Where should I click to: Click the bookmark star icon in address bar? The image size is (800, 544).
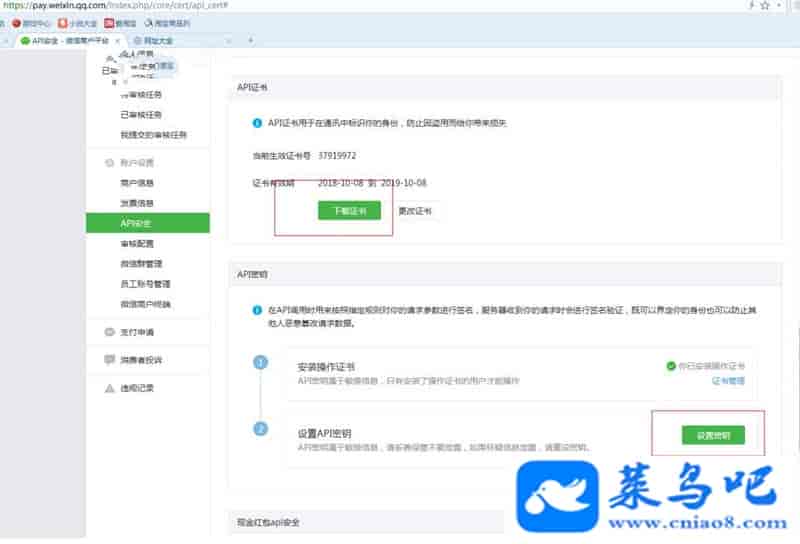(763, 6)
